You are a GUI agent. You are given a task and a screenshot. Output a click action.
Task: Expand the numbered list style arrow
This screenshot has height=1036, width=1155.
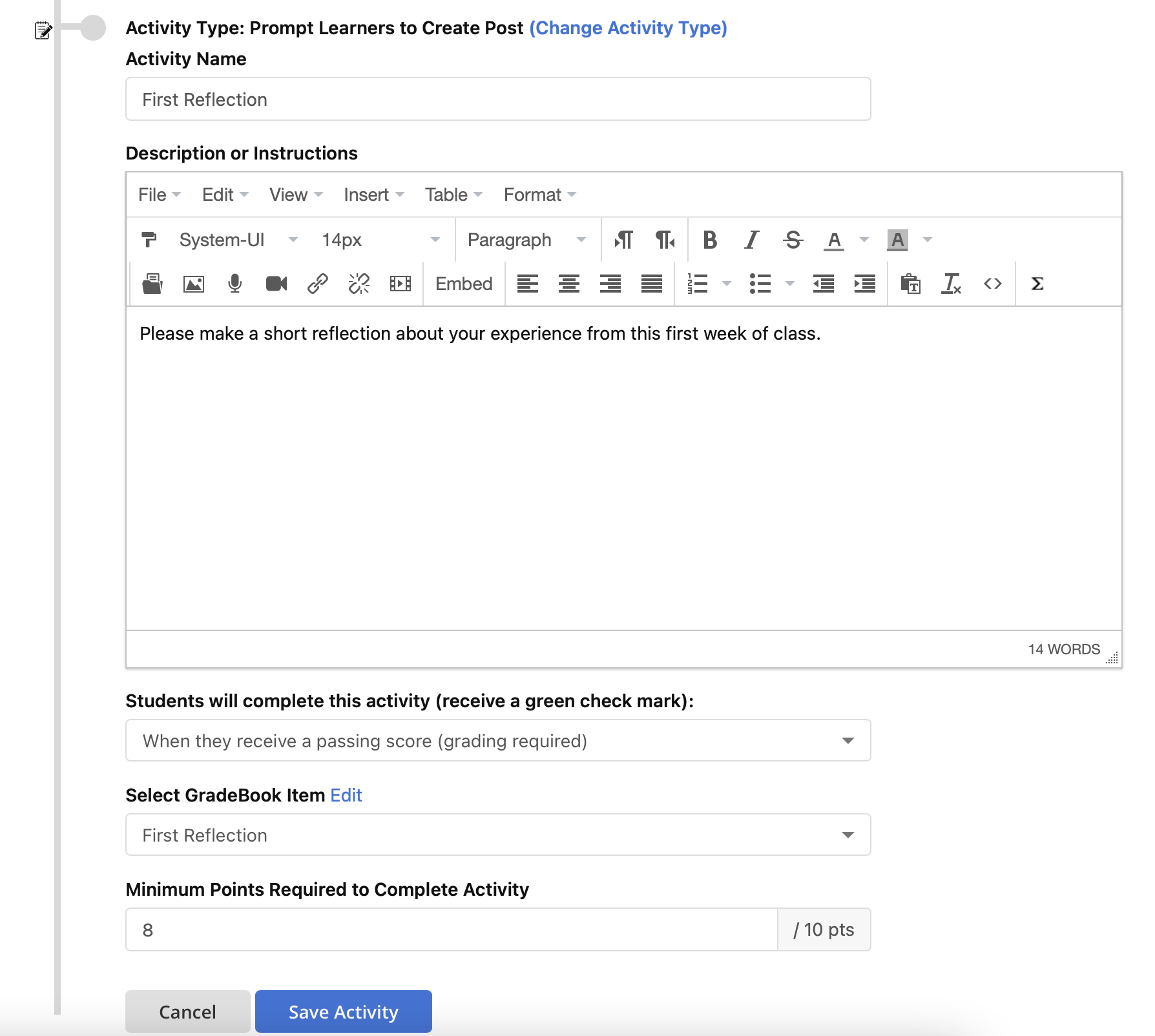pyautogui.click(x=727, y=284)
